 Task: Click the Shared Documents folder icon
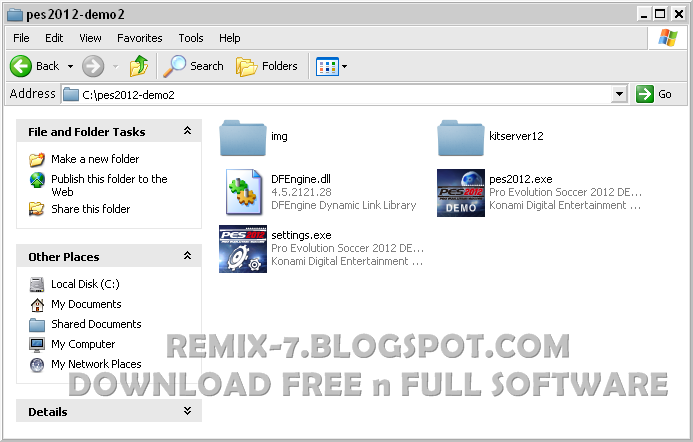pos(37,325)
